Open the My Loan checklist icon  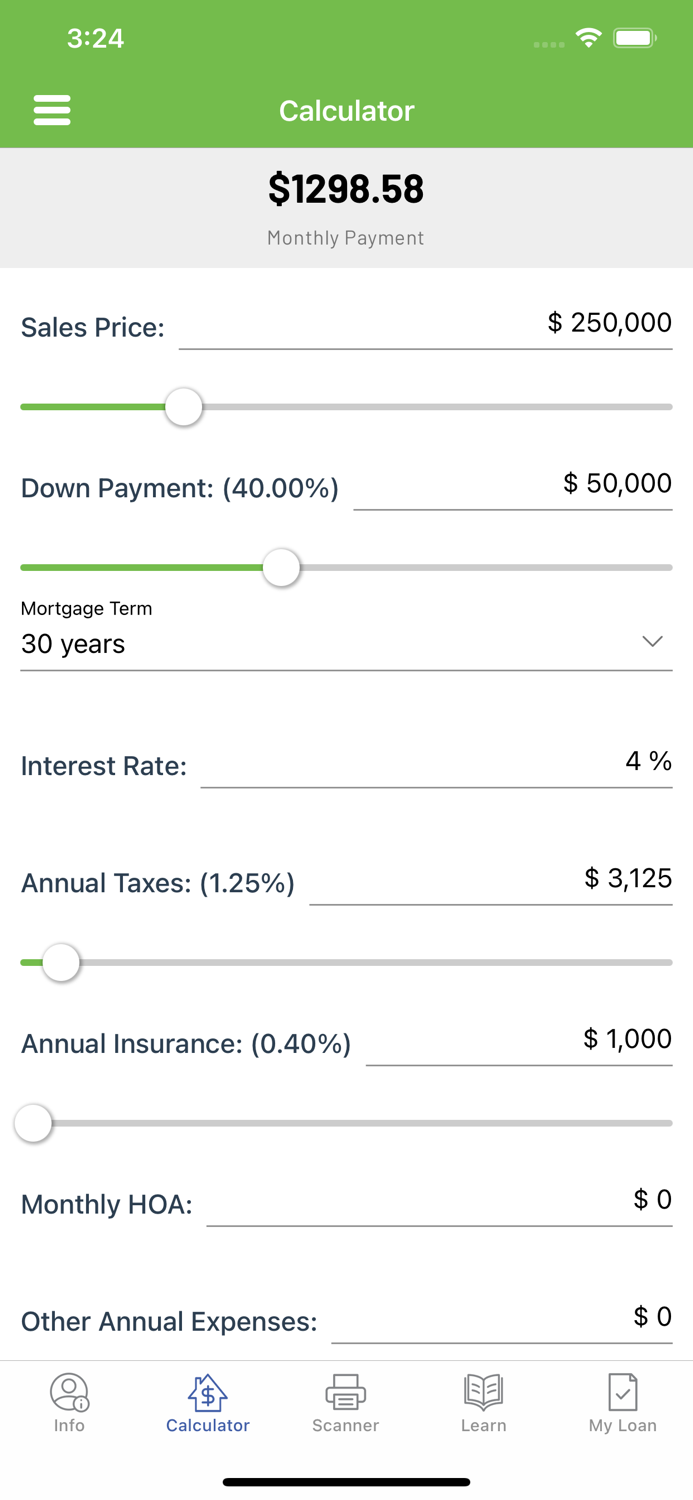(622, 1392)
